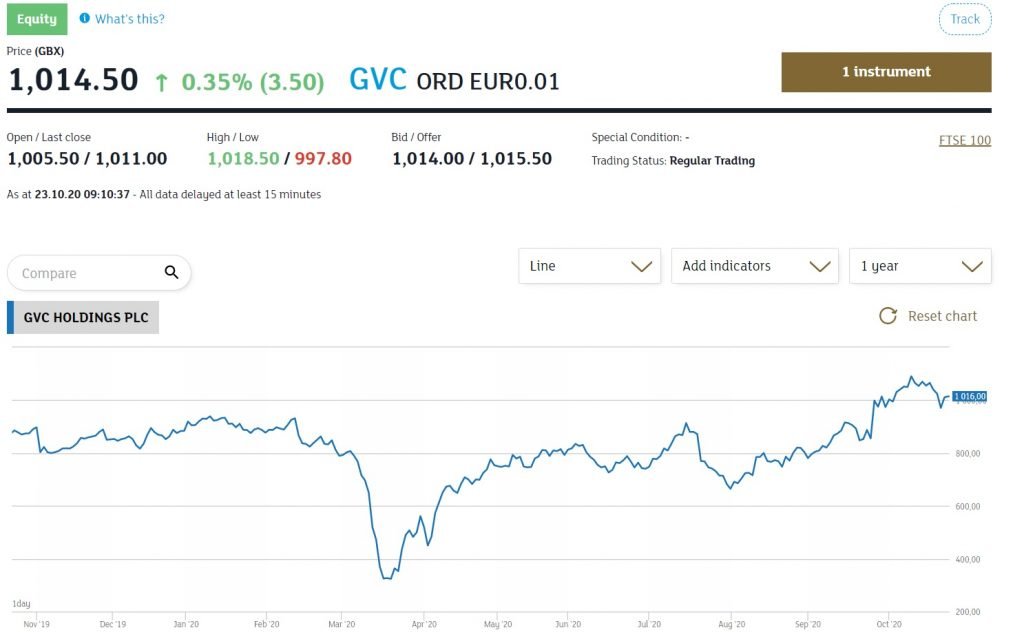The height and width of the screenshot is (641, 1024).
Task: Click the blue 1 016,00 price marker
Action: [x=970, y=397]
